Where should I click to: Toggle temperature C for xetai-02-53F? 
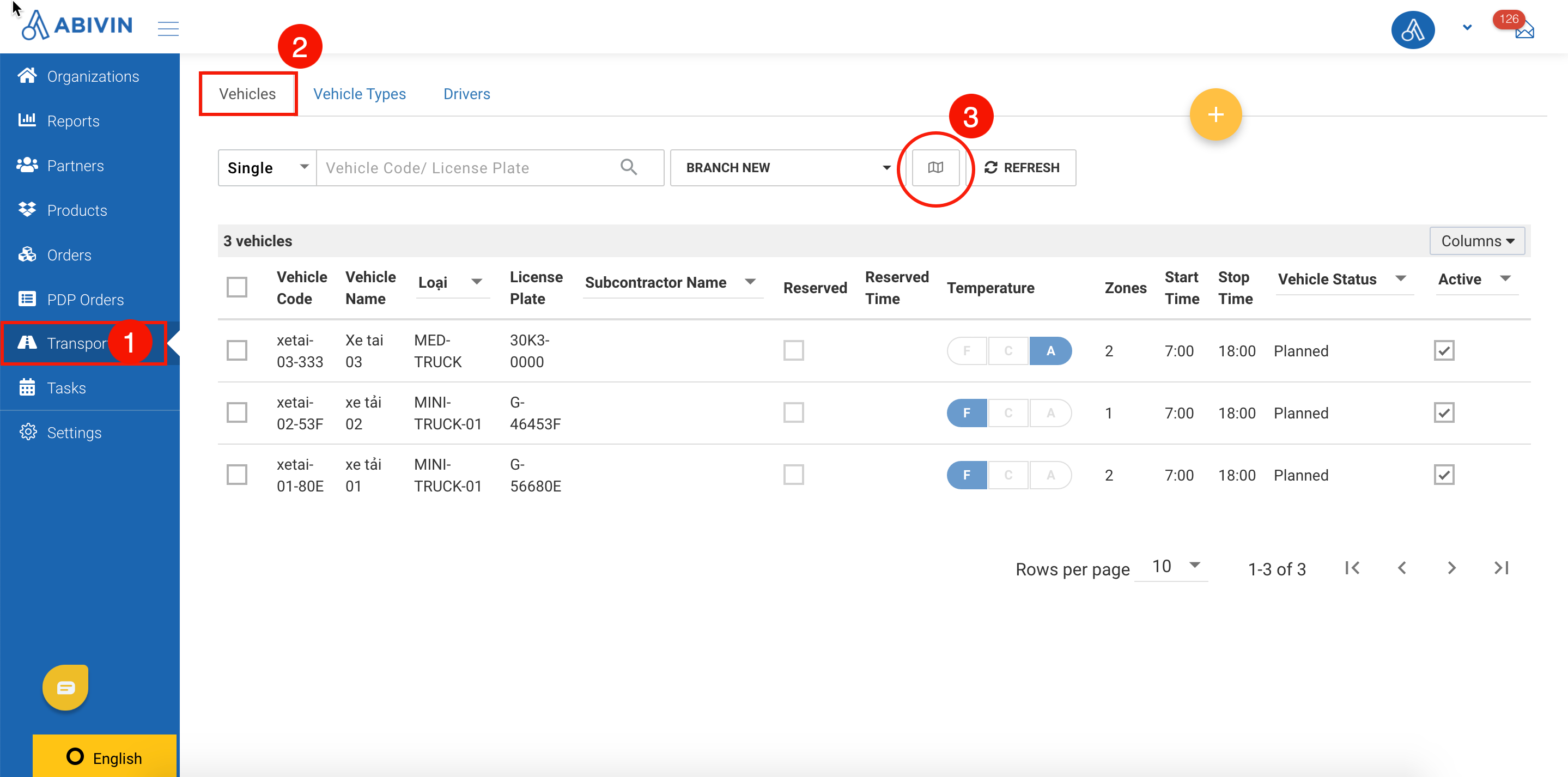1008,413
